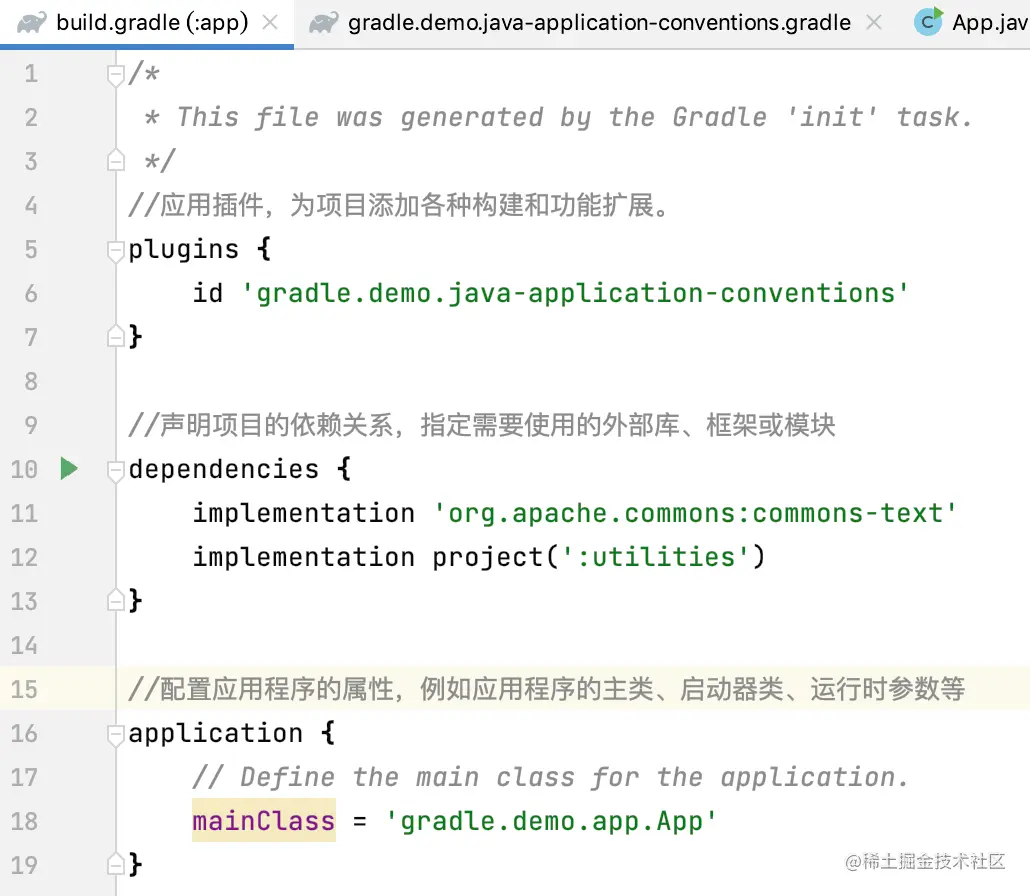Click 'org.apache.commons:commons-text' string
The image size is (1030, 896).
pos(695,513)
